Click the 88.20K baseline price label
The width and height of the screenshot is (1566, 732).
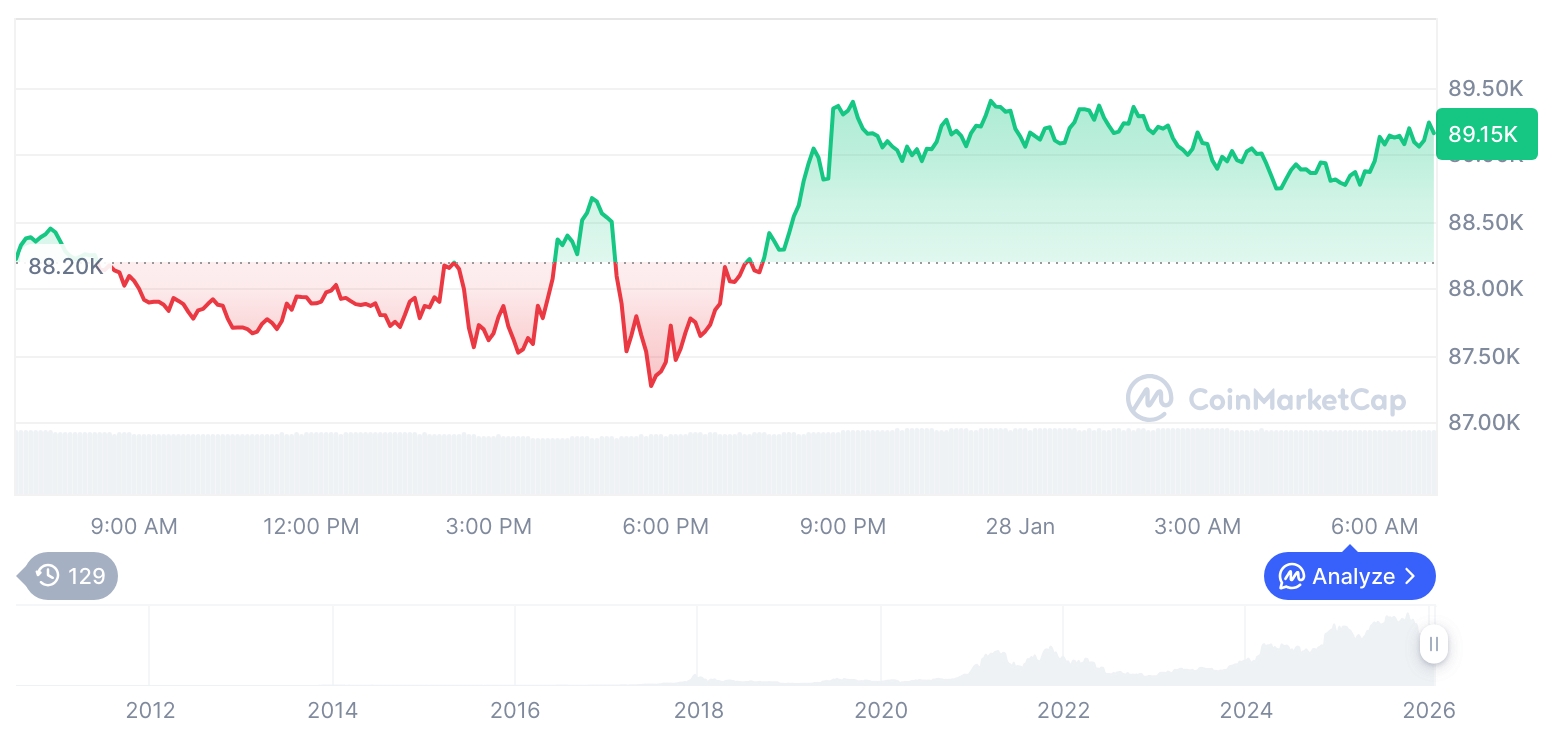pyautogui.click(x=66, y=266)
